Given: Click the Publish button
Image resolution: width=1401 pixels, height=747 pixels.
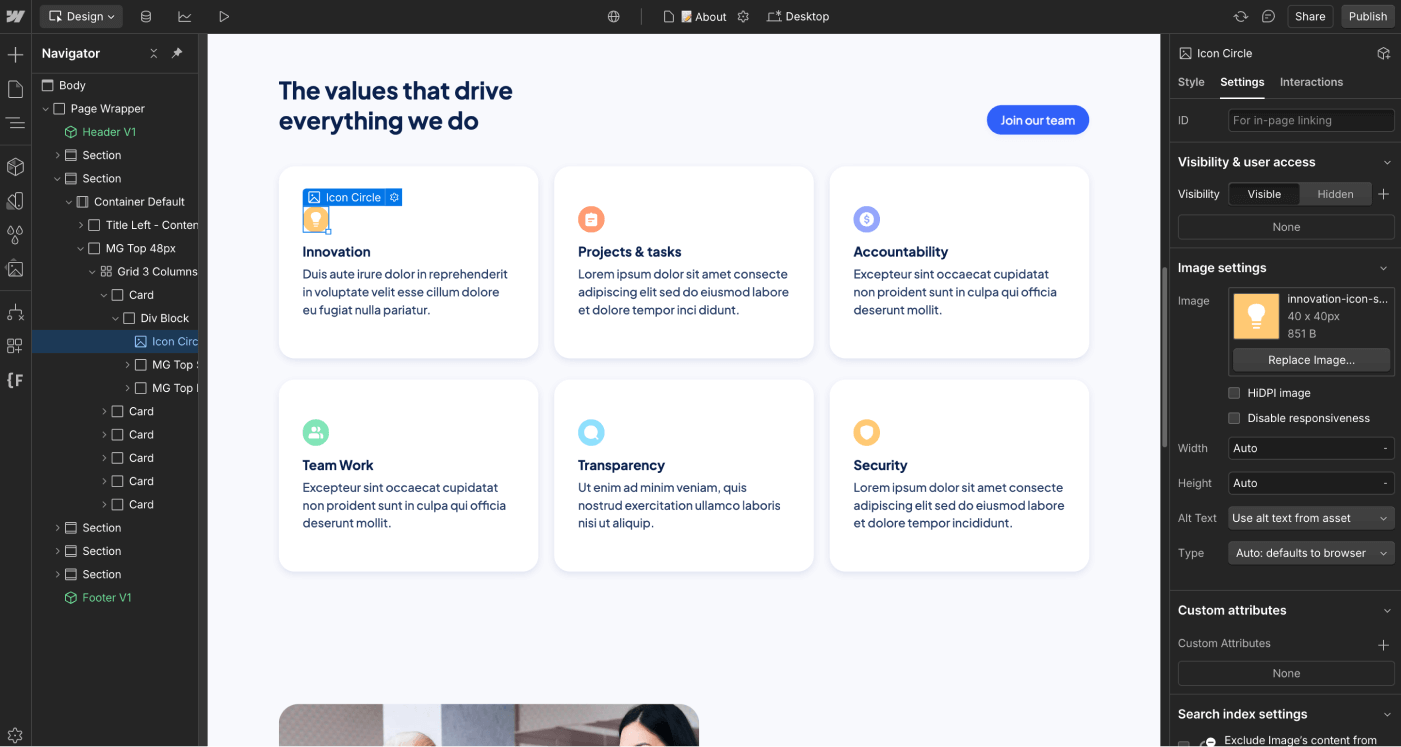Looking at the screenshot, I should coord(1367,16).
